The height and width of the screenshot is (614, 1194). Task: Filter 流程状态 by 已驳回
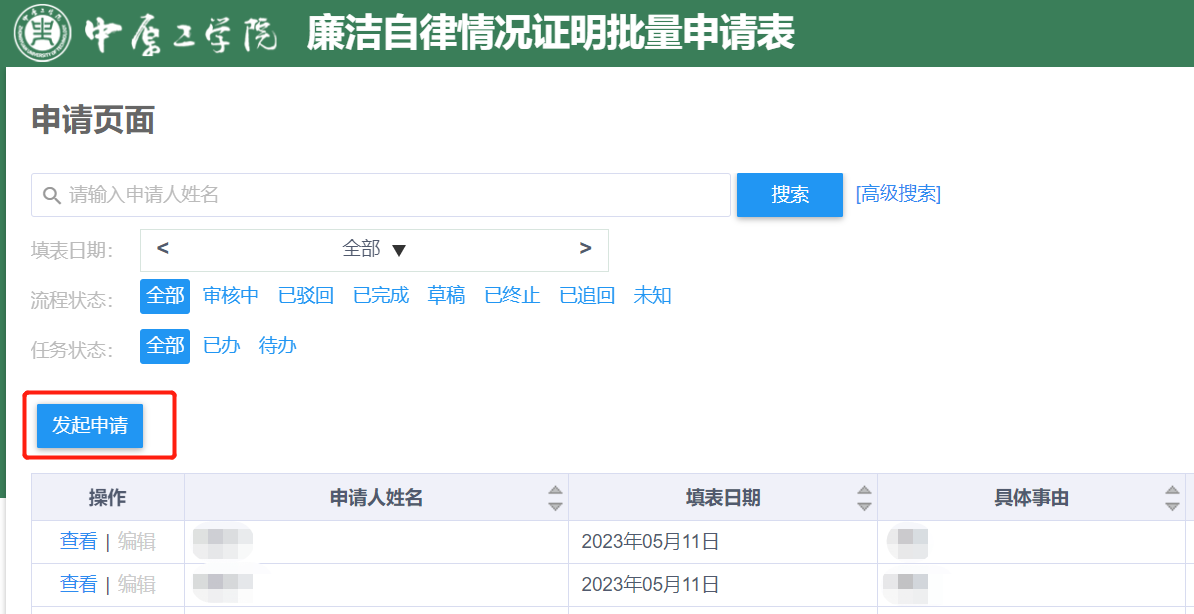pos(306,296)
